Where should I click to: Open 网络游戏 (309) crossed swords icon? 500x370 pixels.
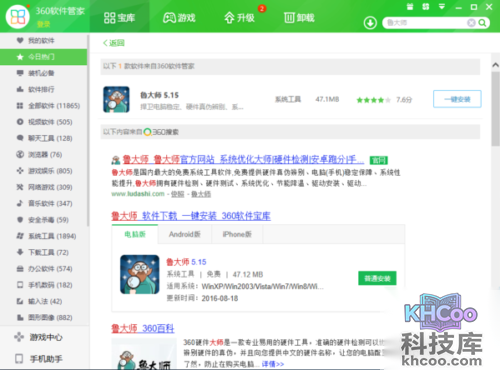point(20,187)
